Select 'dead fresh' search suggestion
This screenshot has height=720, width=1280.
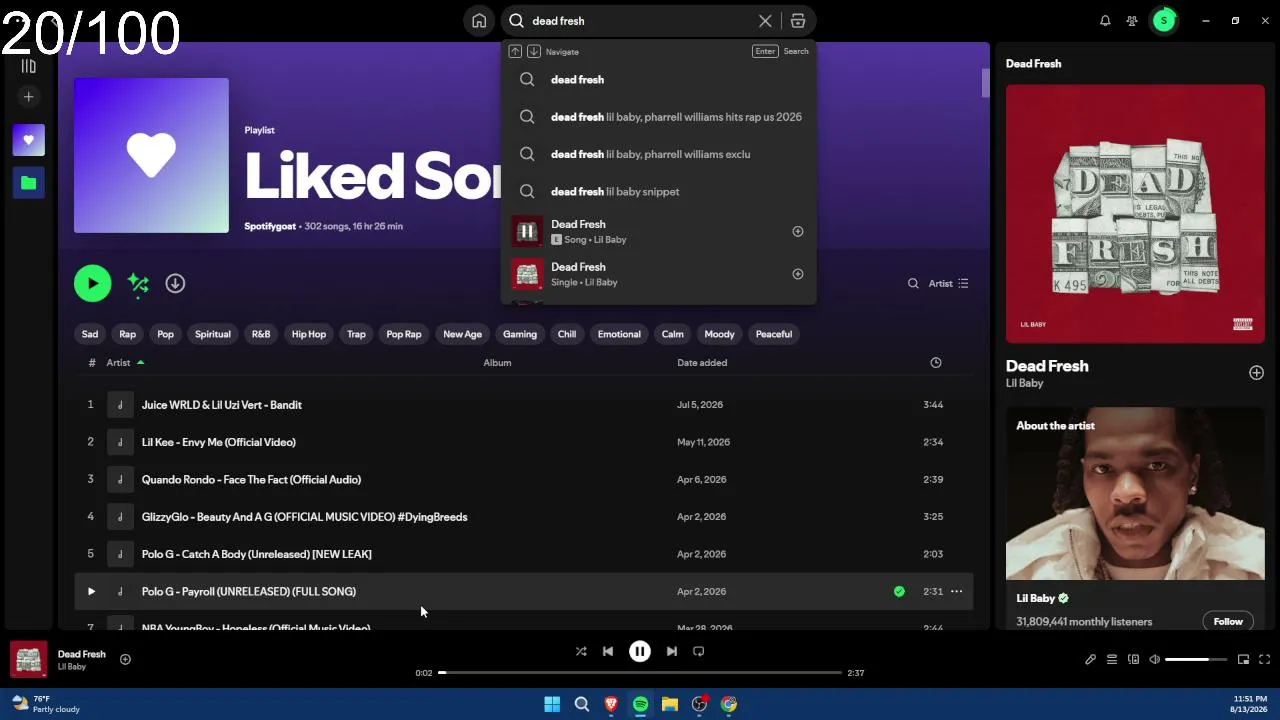click(659, 80)
